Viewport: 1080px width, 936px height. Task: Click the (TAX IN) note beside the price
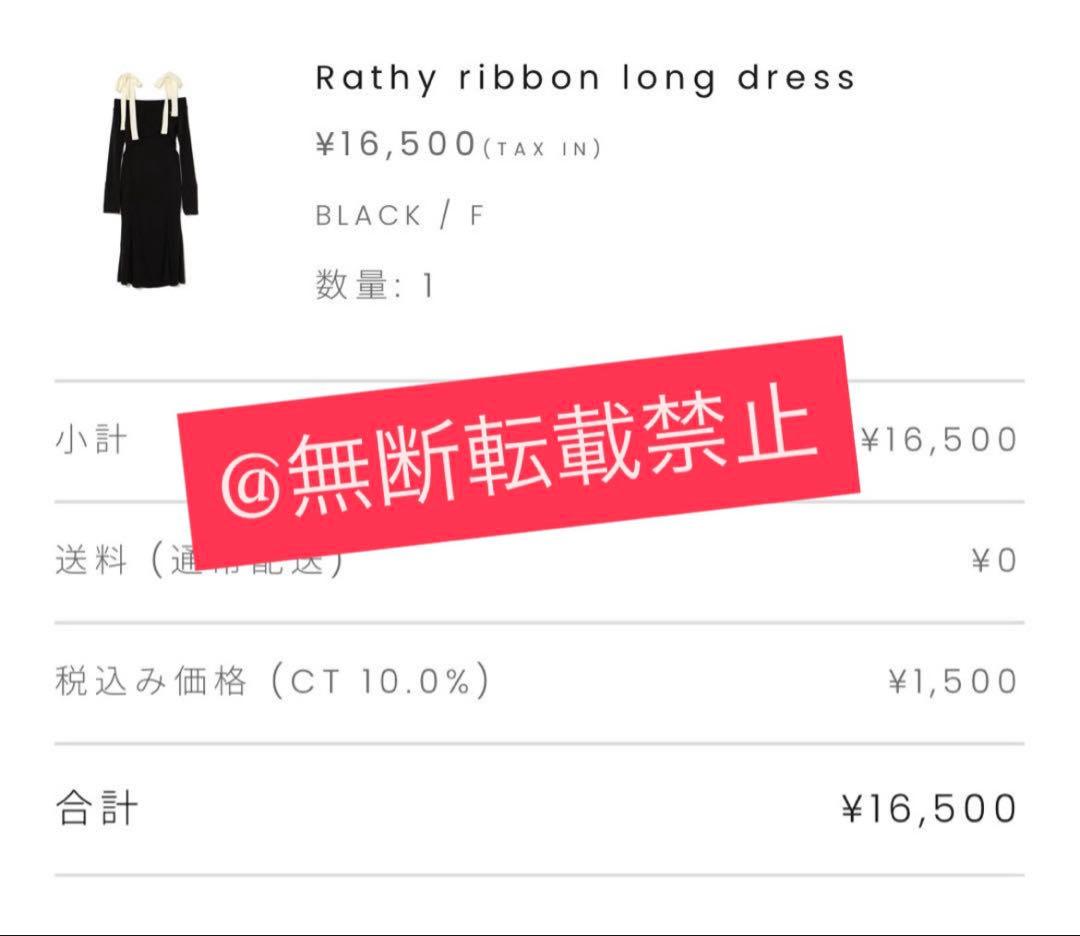(x=542, y=149)
